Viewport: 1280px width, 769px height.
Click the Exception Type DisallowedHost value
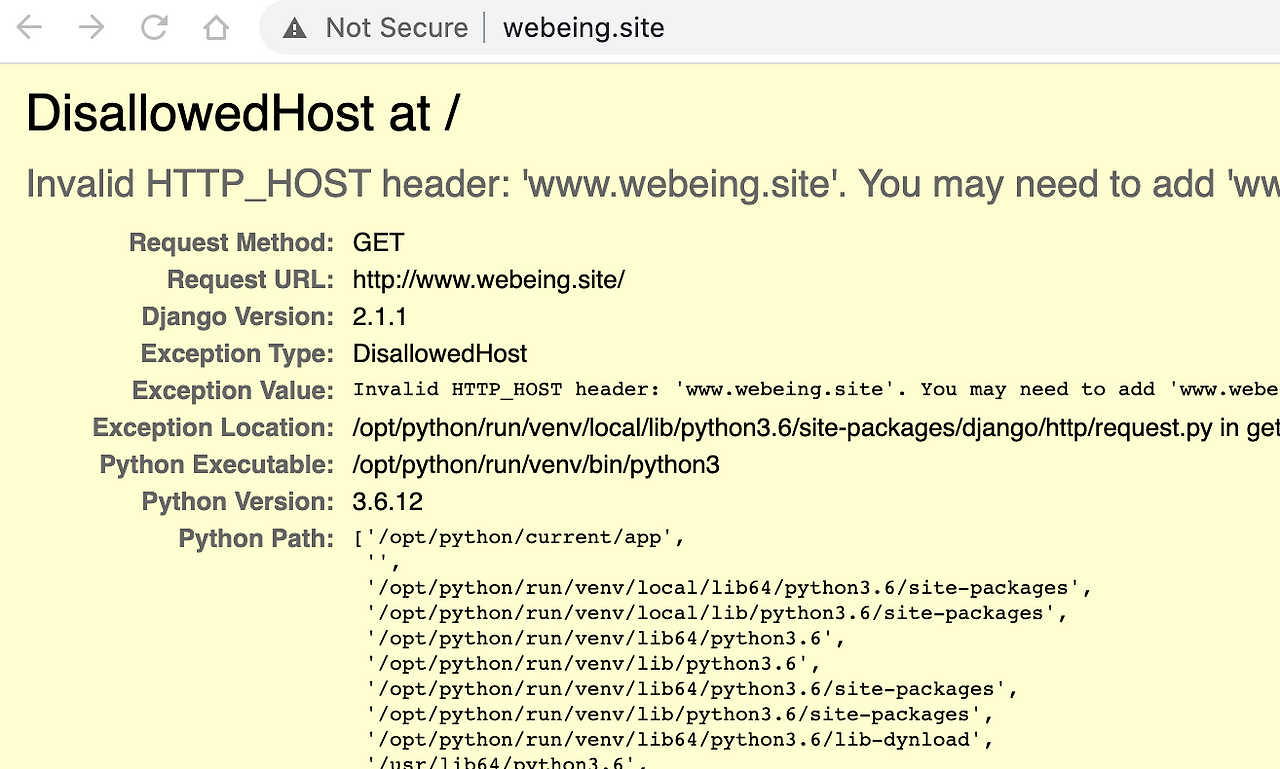(x=439, y=353)
